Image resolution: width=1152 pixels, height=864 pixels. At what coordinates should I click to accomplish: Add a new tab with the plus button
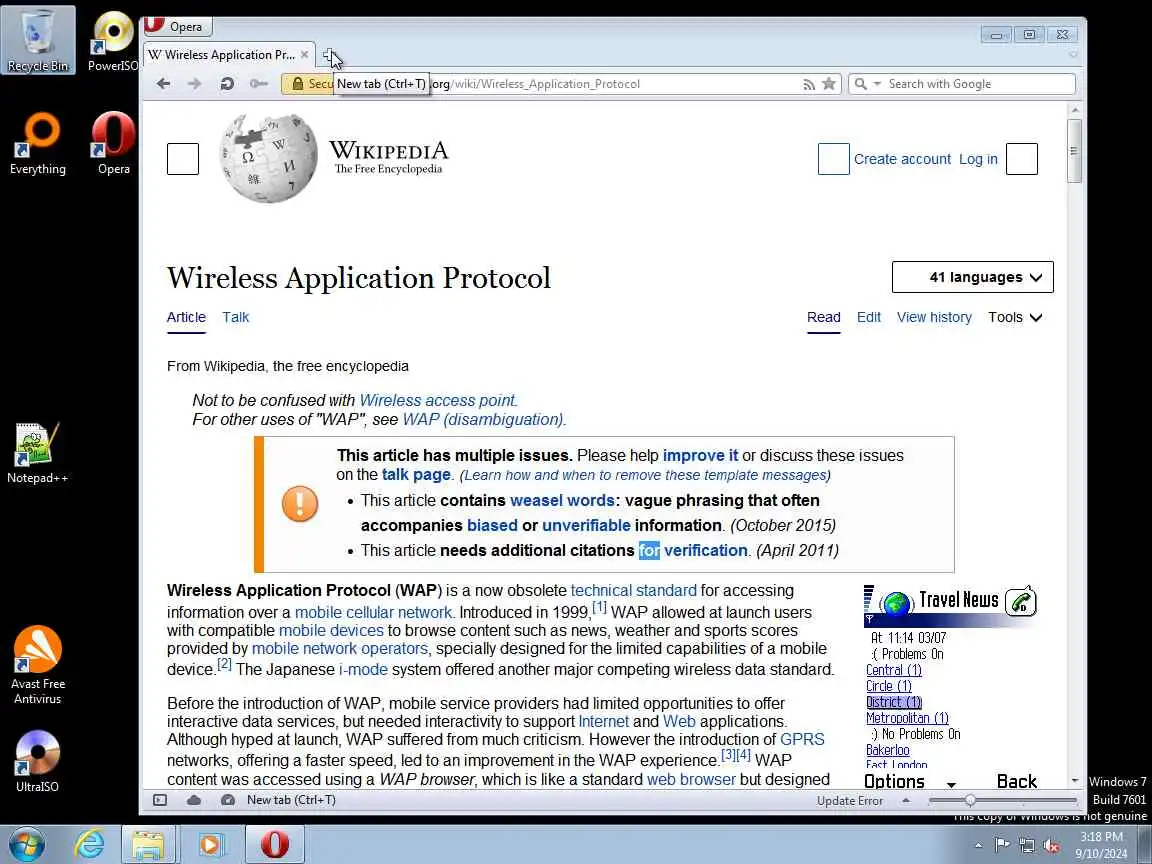331,55
